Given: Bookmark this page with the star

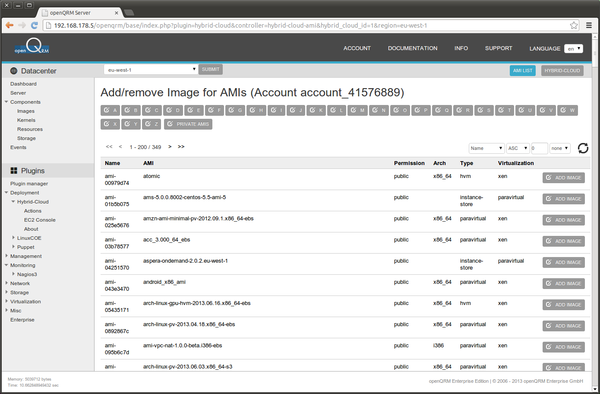Looking at the screenshot, I should tap(574, 25).
